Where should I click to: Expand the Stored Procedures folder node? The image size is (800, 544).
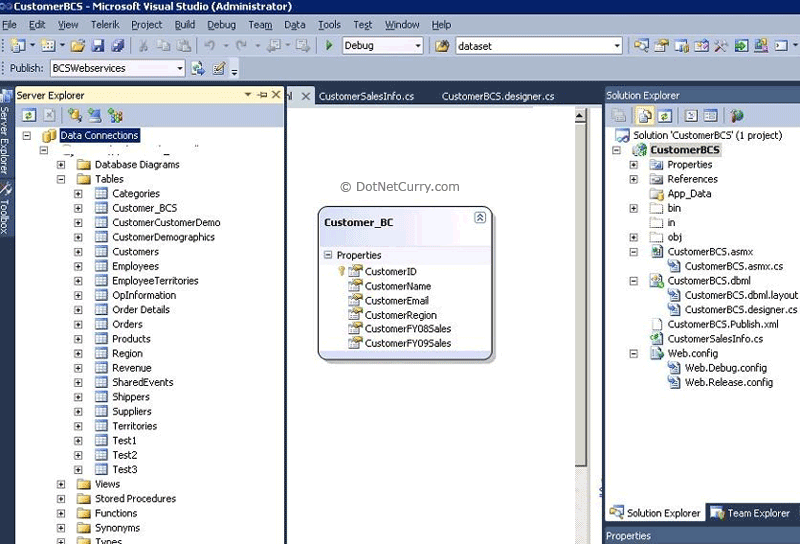click(61, 499)
